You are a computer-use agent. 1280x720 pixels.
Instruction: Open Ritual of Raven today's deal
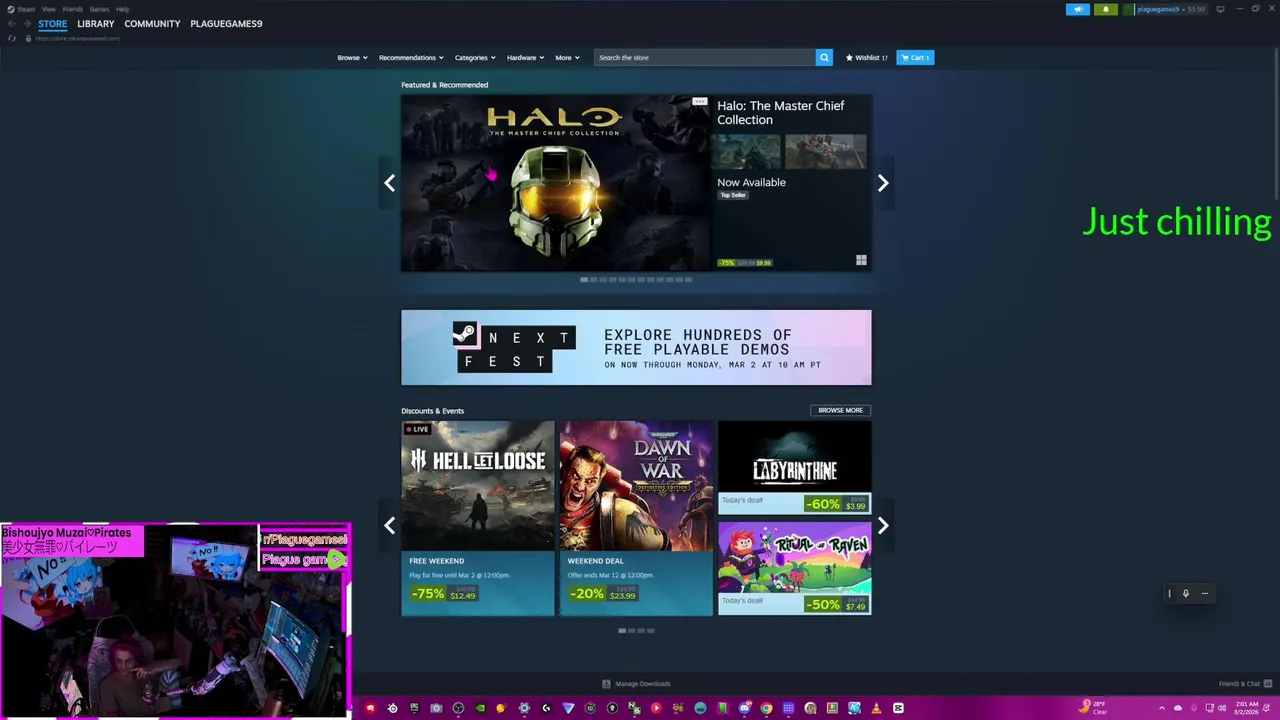click(794, 568)
